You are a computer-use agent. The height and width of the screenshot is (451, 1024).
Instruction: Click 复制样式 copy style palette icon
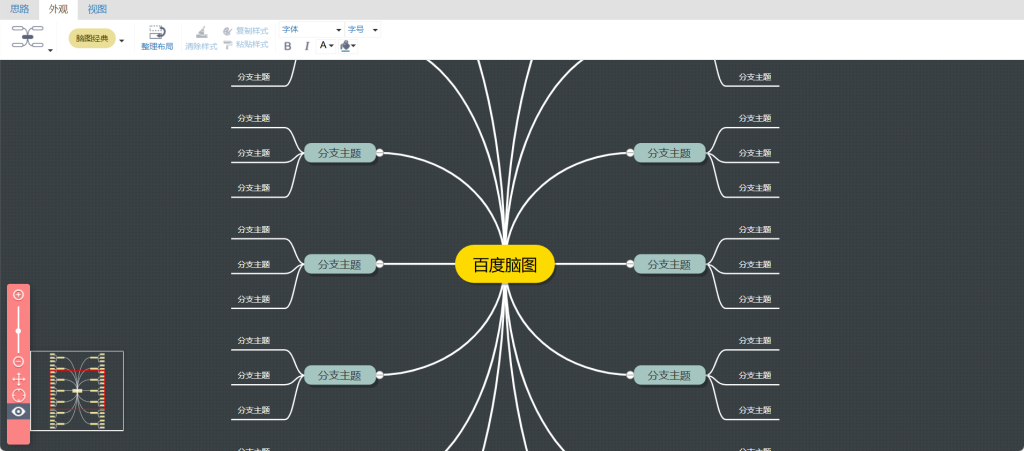point(227,31)
